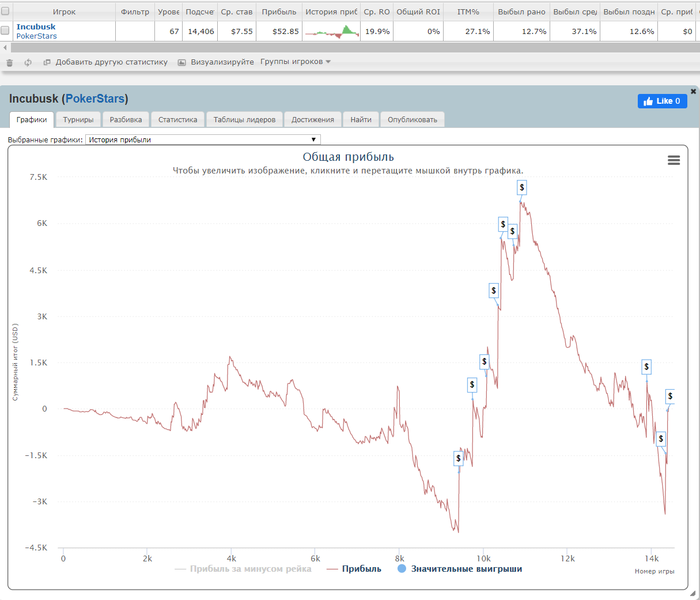Sort by the Общий ROI column header
Image resolution: width=700 pixels, height=600 pixels.
(418, 12)
